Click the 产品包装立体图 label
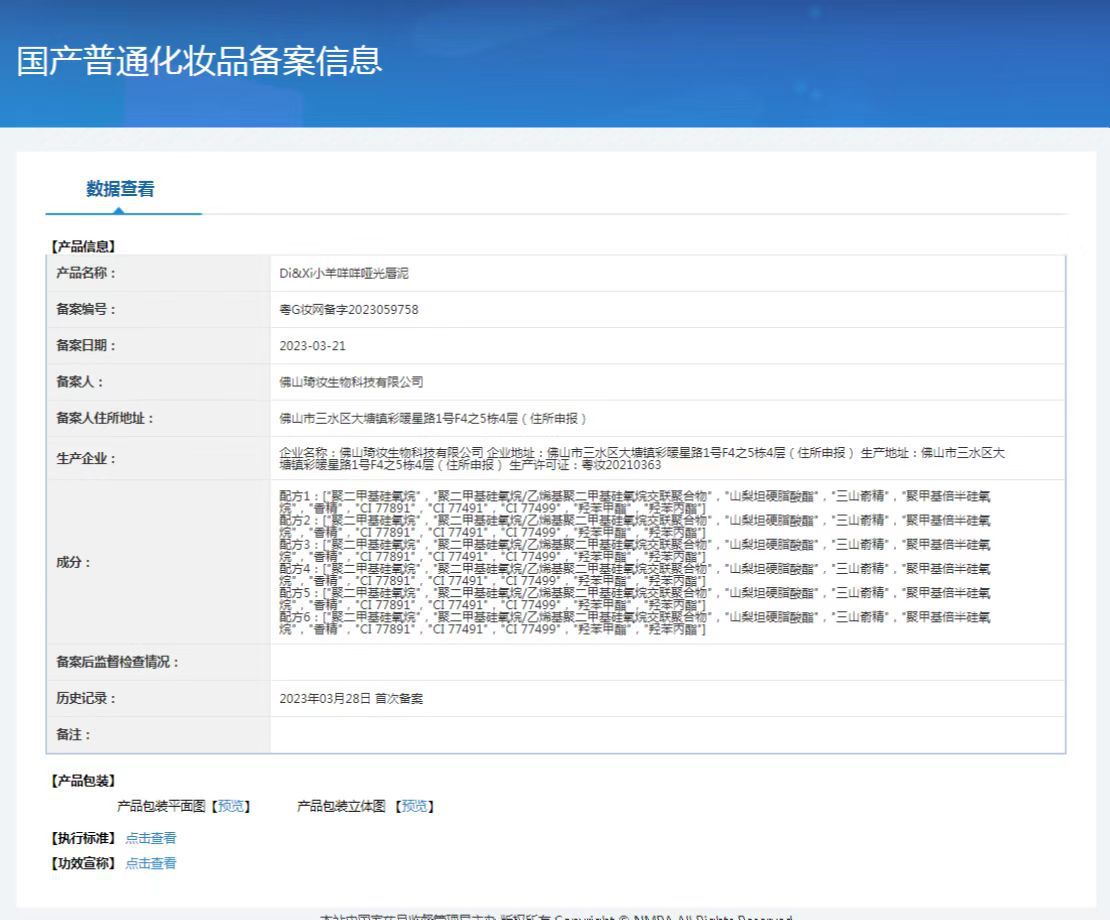The image size is (1110, 920). [x=341, y=806]
